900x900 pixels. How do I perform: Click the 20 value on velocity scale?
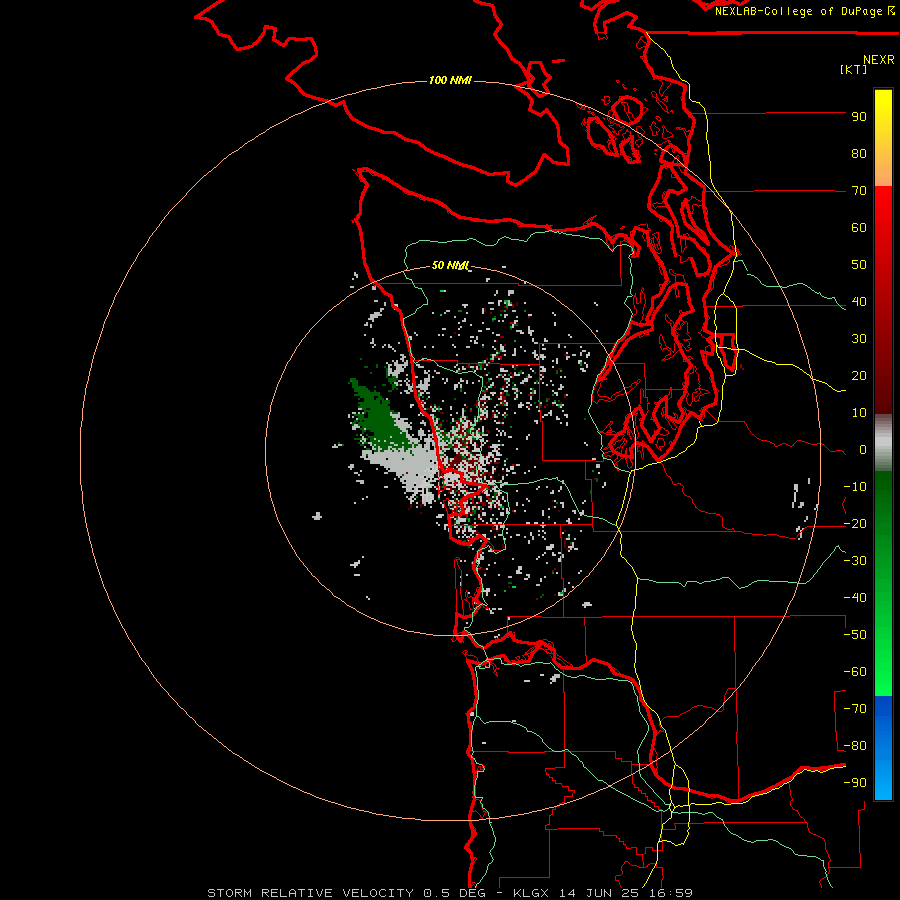859,376
